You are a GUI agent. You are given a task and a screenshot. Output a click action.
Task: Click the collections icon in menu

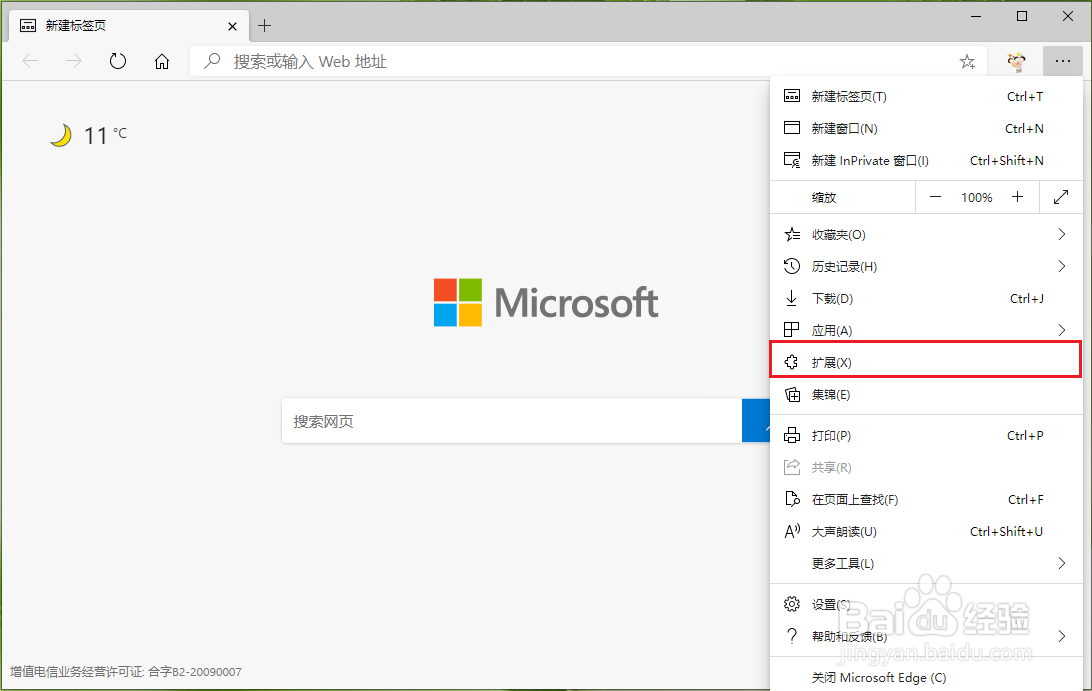click(793, 394)
